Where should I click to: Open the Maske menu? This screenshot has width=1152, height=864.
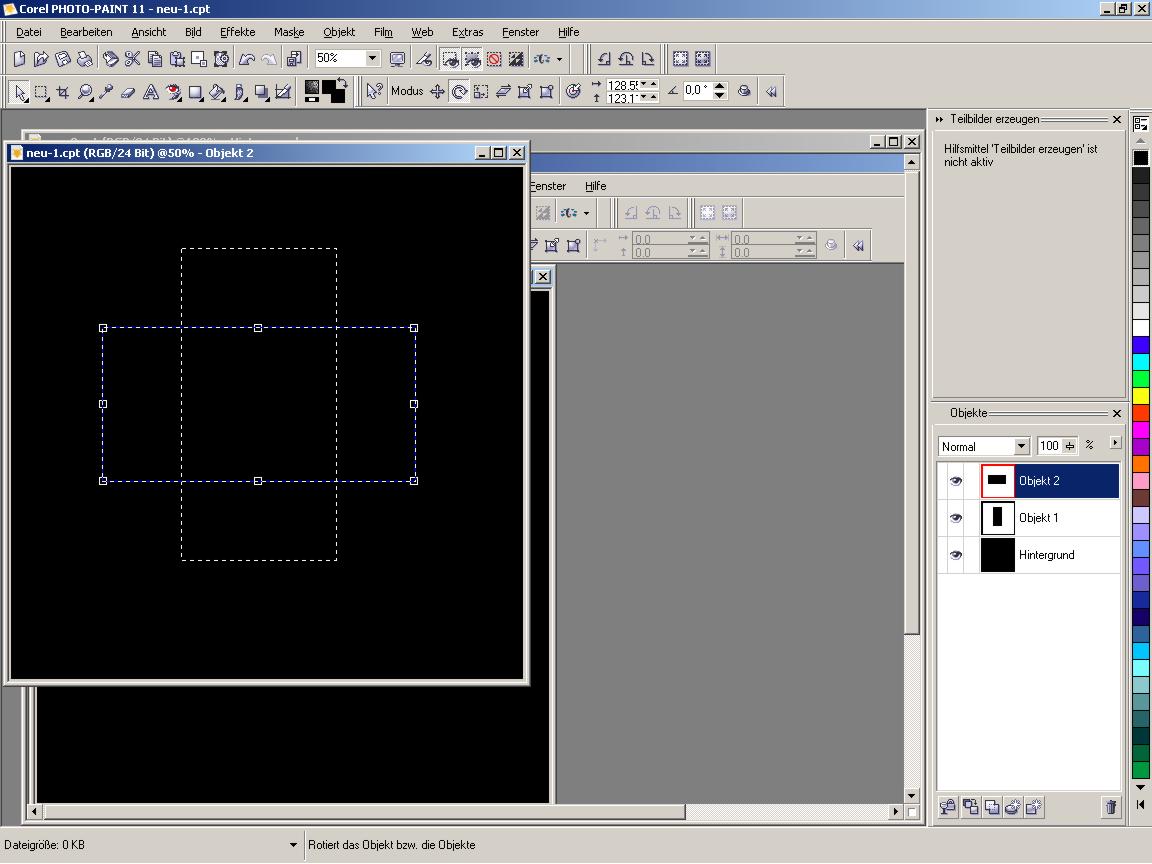[x=289, y=32]
